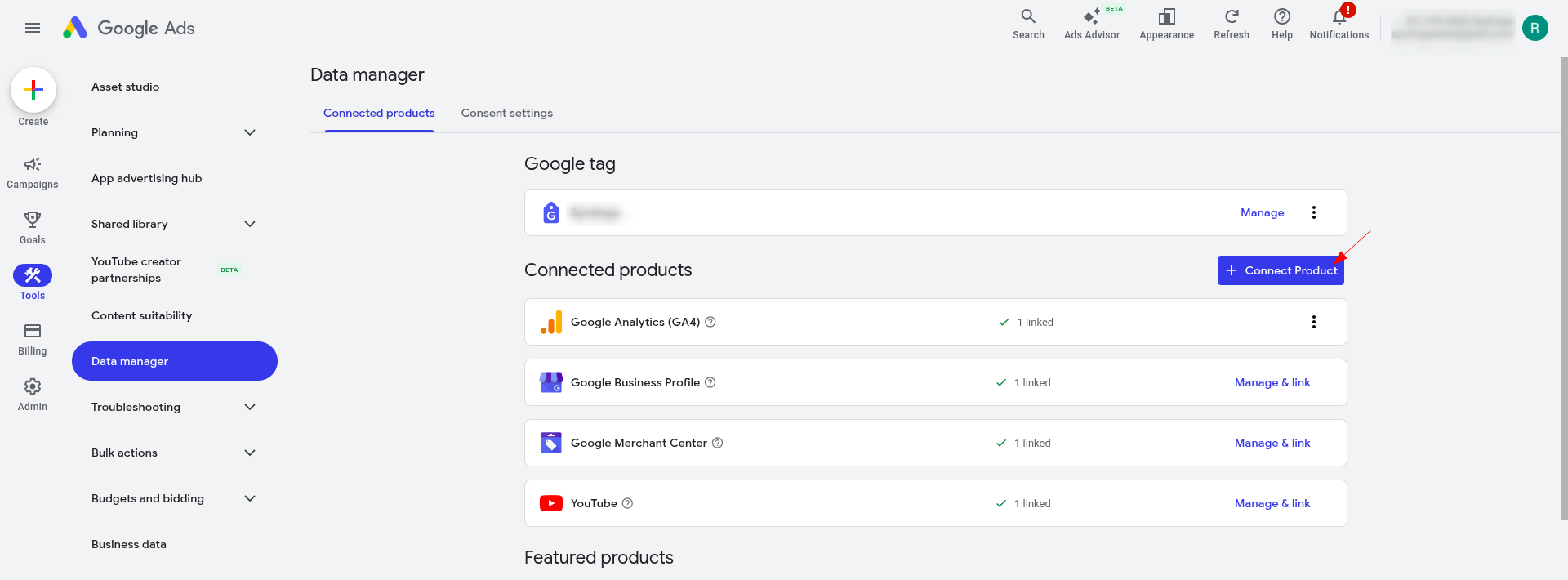The height and width of the screenshot is (580, 1568).
Task: Click the Data manager page title
Action: coord(367,74)
